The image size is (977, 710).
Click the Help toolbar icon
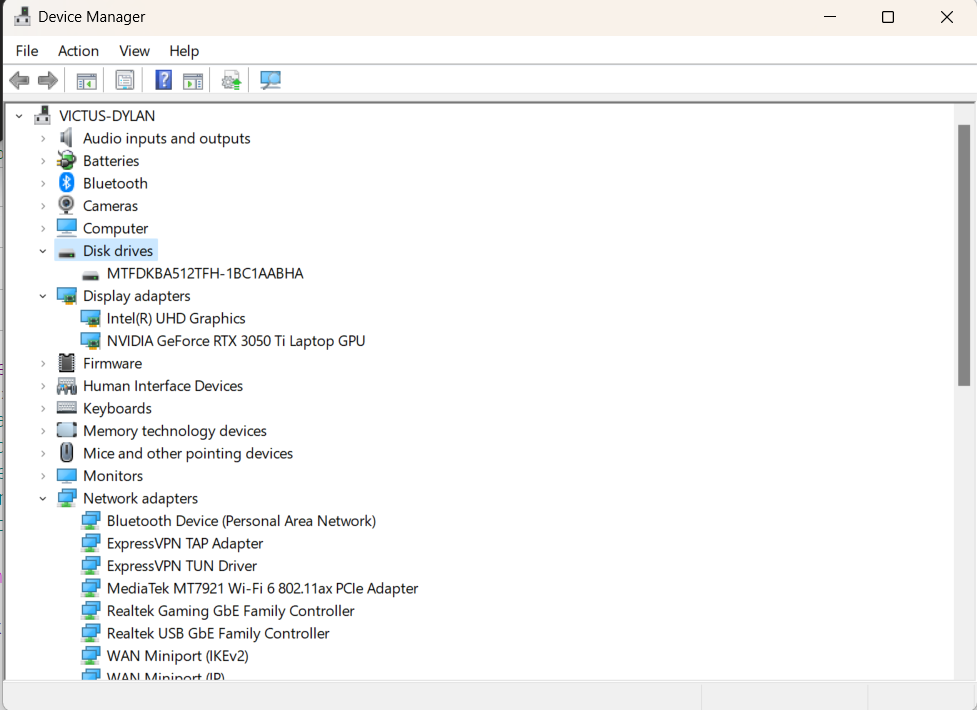(162, 80)
